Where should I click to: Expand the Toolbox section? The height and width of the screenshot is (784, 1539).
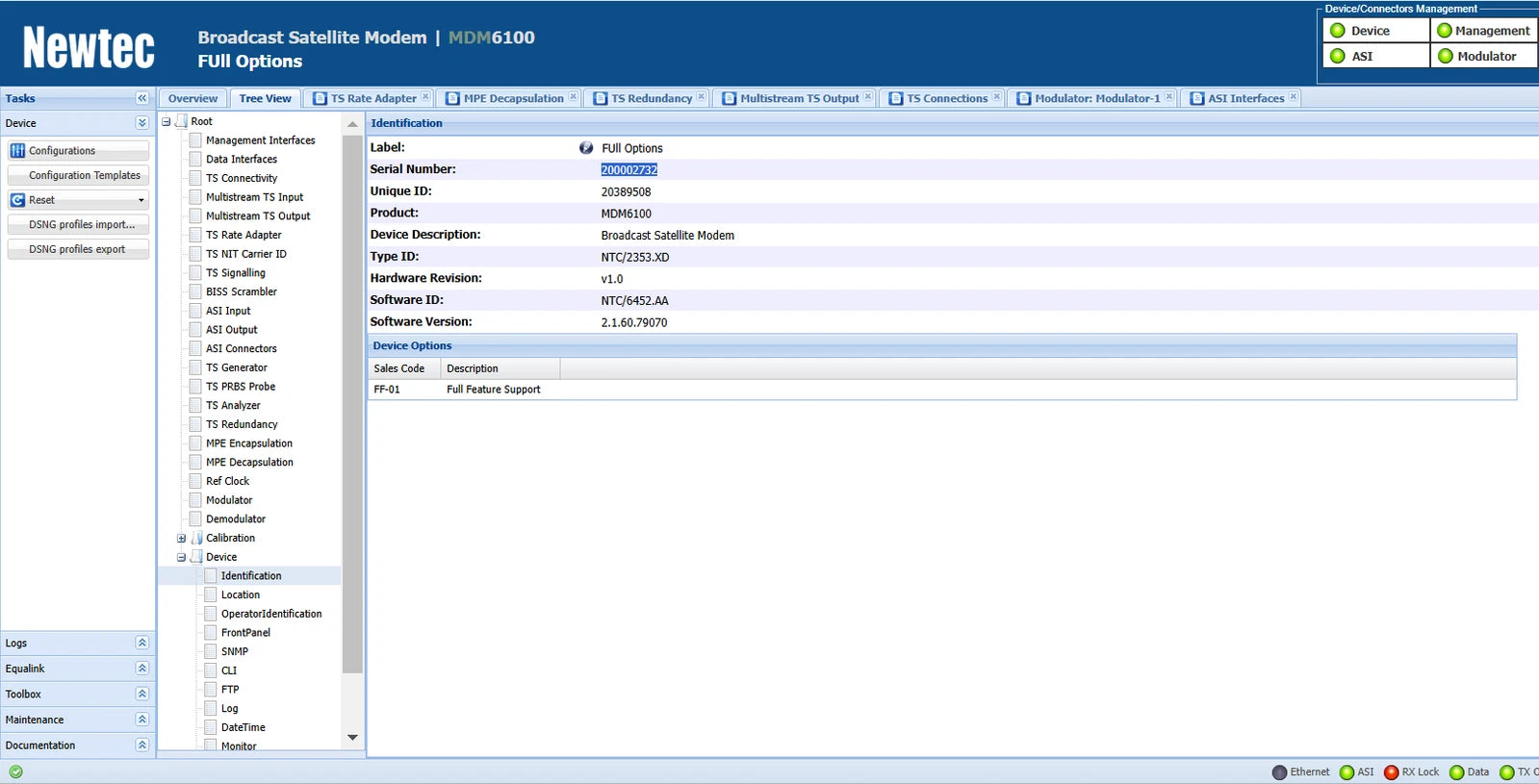tap(142, 694)
